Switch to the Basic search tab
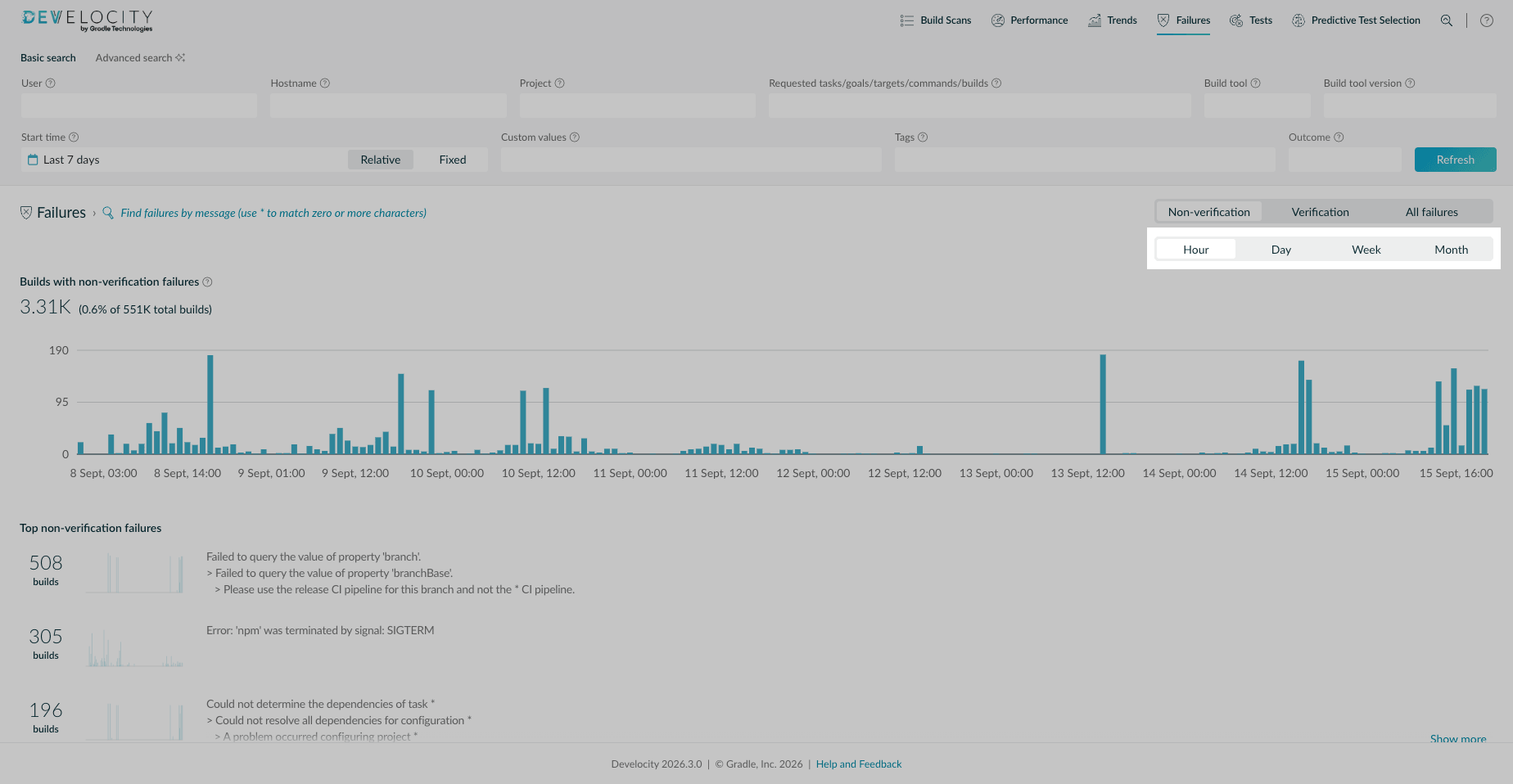 pyautogui.click(x=48, y=58)
